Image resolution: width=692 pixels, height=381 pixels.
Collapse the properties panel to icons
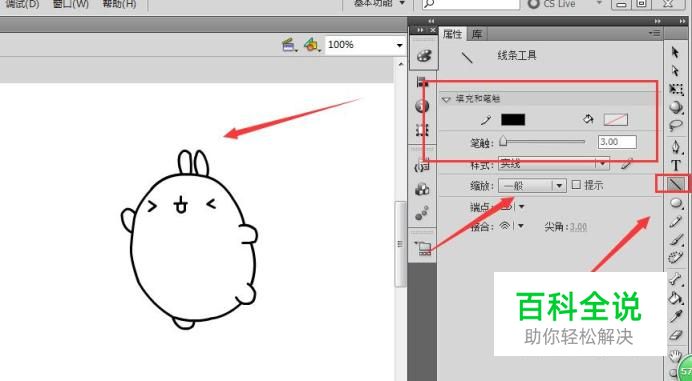[658, 21]
